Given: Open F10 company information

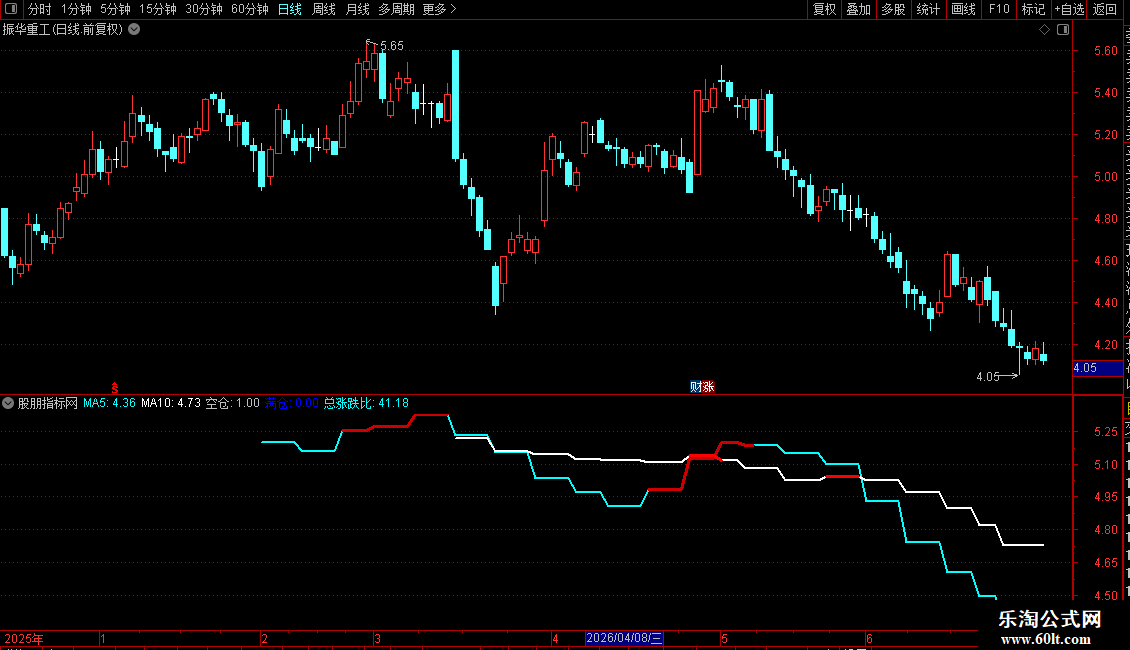Looking at the screenshot, I should pyautogui.click(x=999, y=9).
